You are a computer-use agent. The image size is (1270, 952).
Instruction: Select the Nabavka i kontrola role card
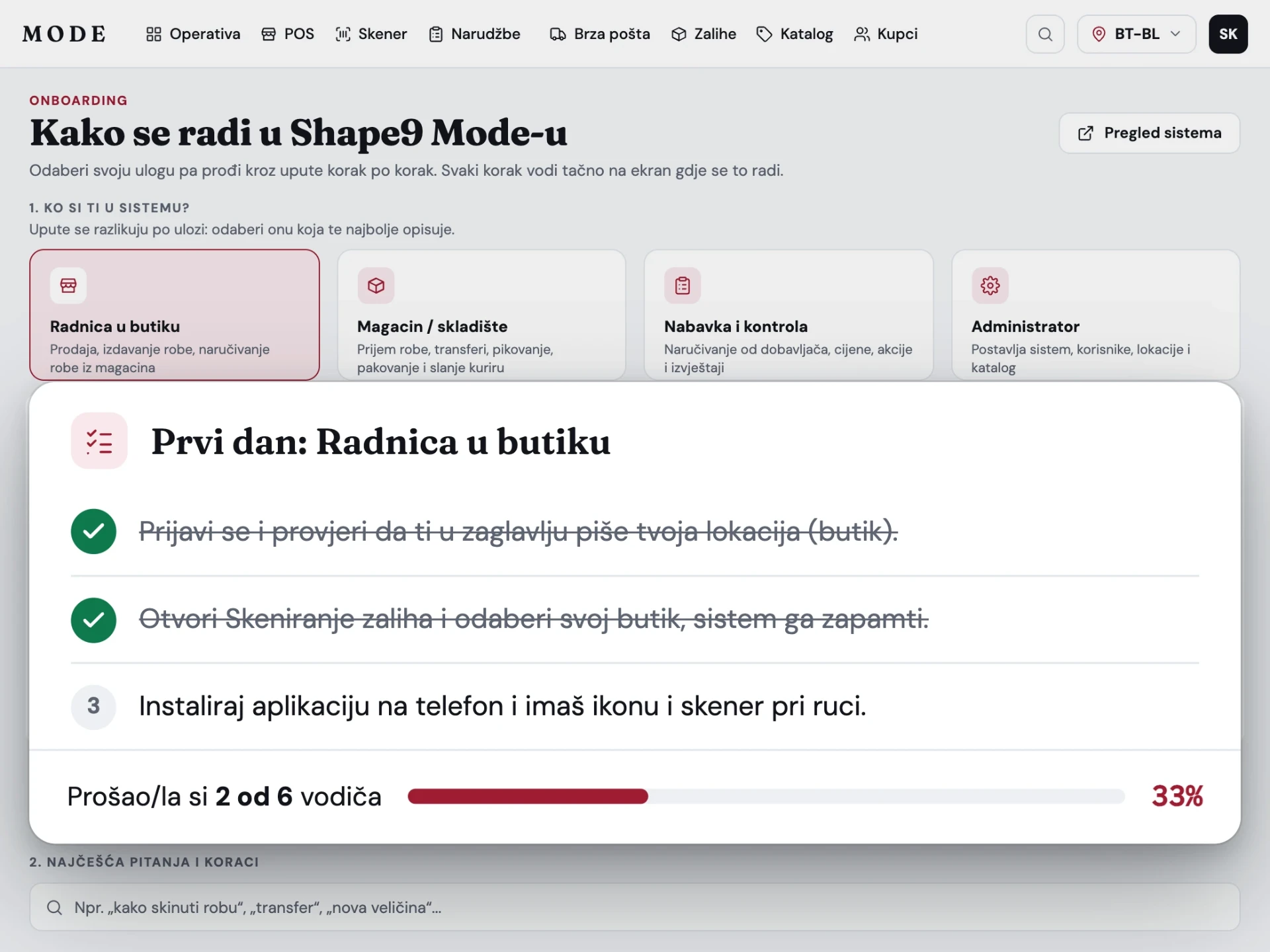point(788,315)
